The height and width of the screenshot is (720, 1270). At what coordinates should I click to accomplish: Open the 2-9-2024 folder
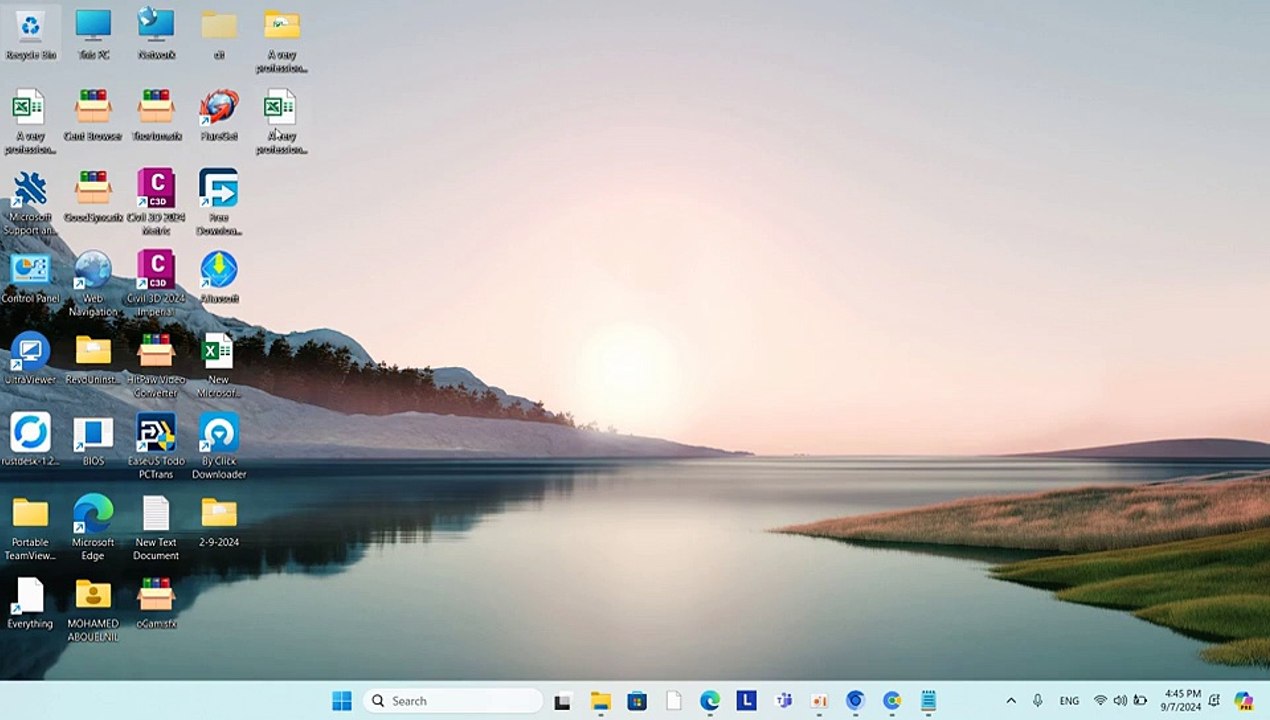(219, 515)
